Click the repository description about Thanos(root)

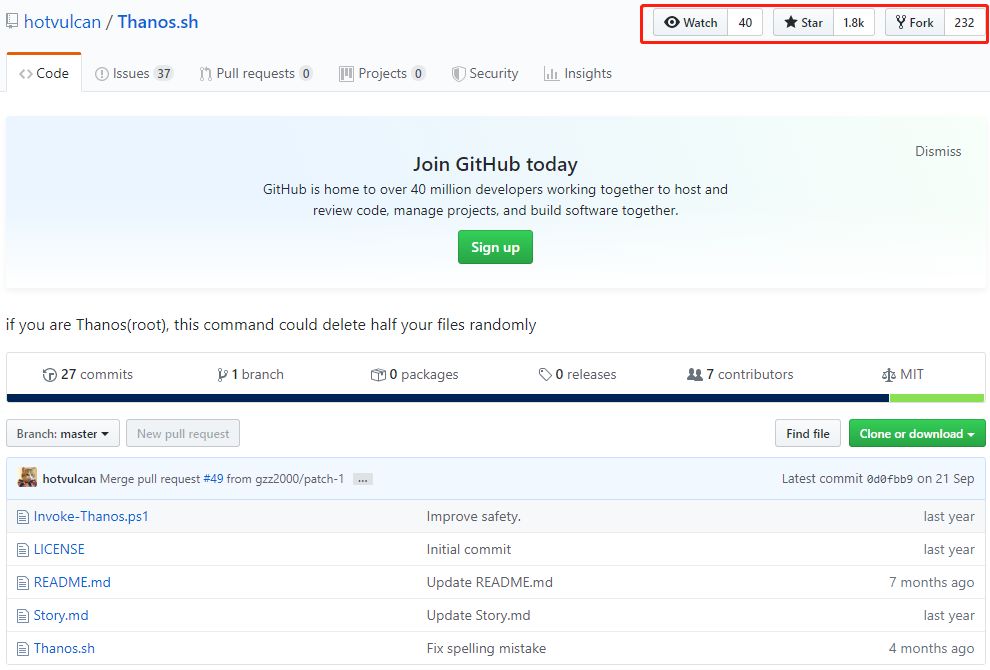[x=271, y=325]
